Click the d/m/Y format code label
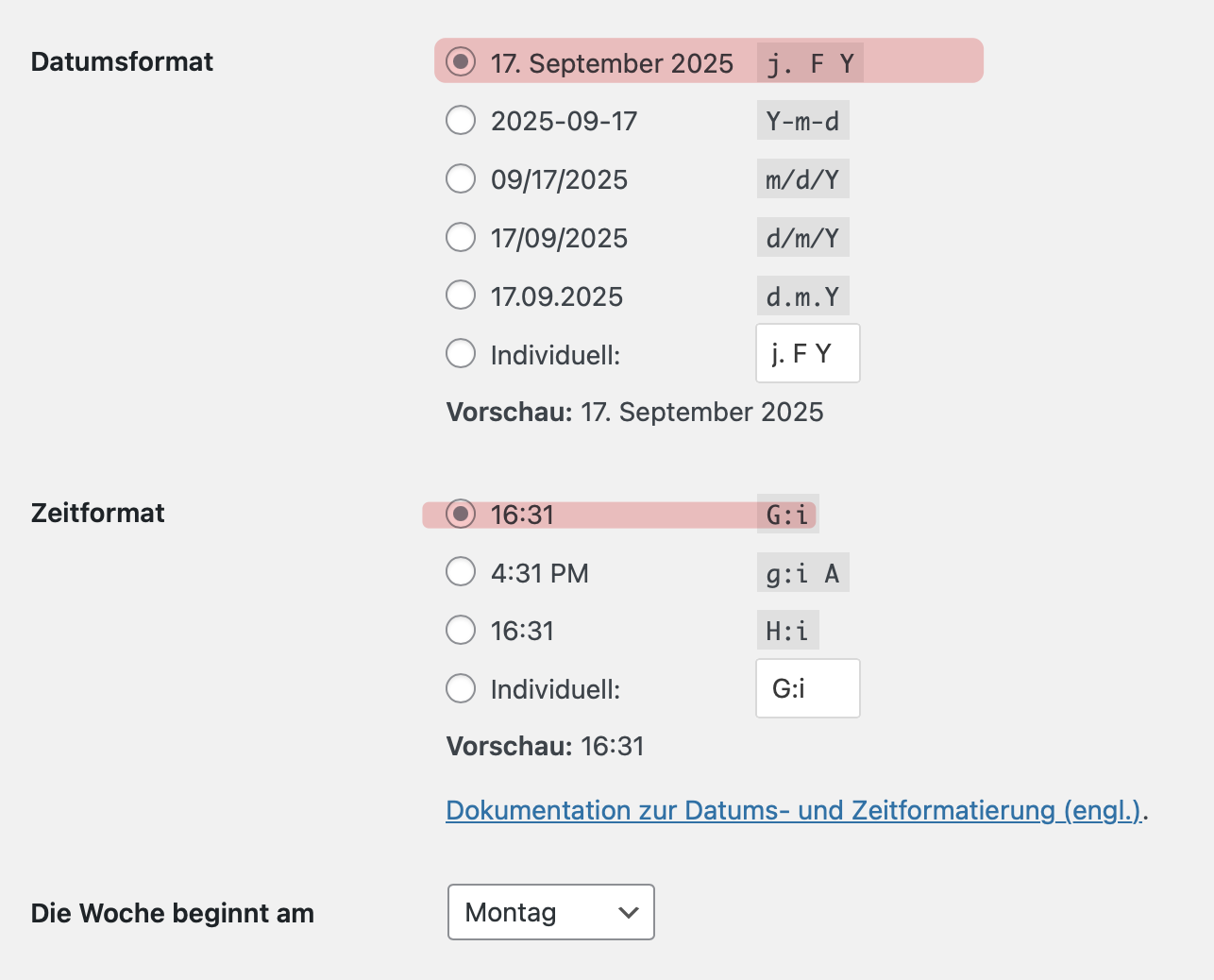 coord(802,238)
